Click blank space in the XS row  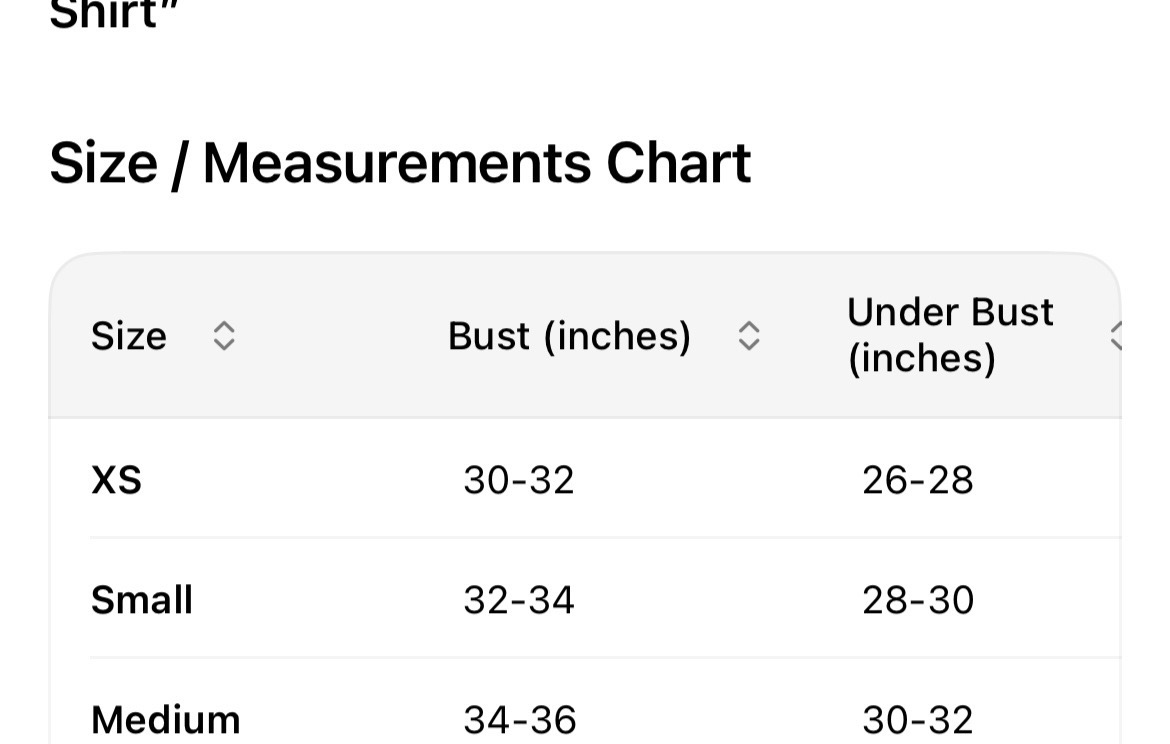[298, 480]
